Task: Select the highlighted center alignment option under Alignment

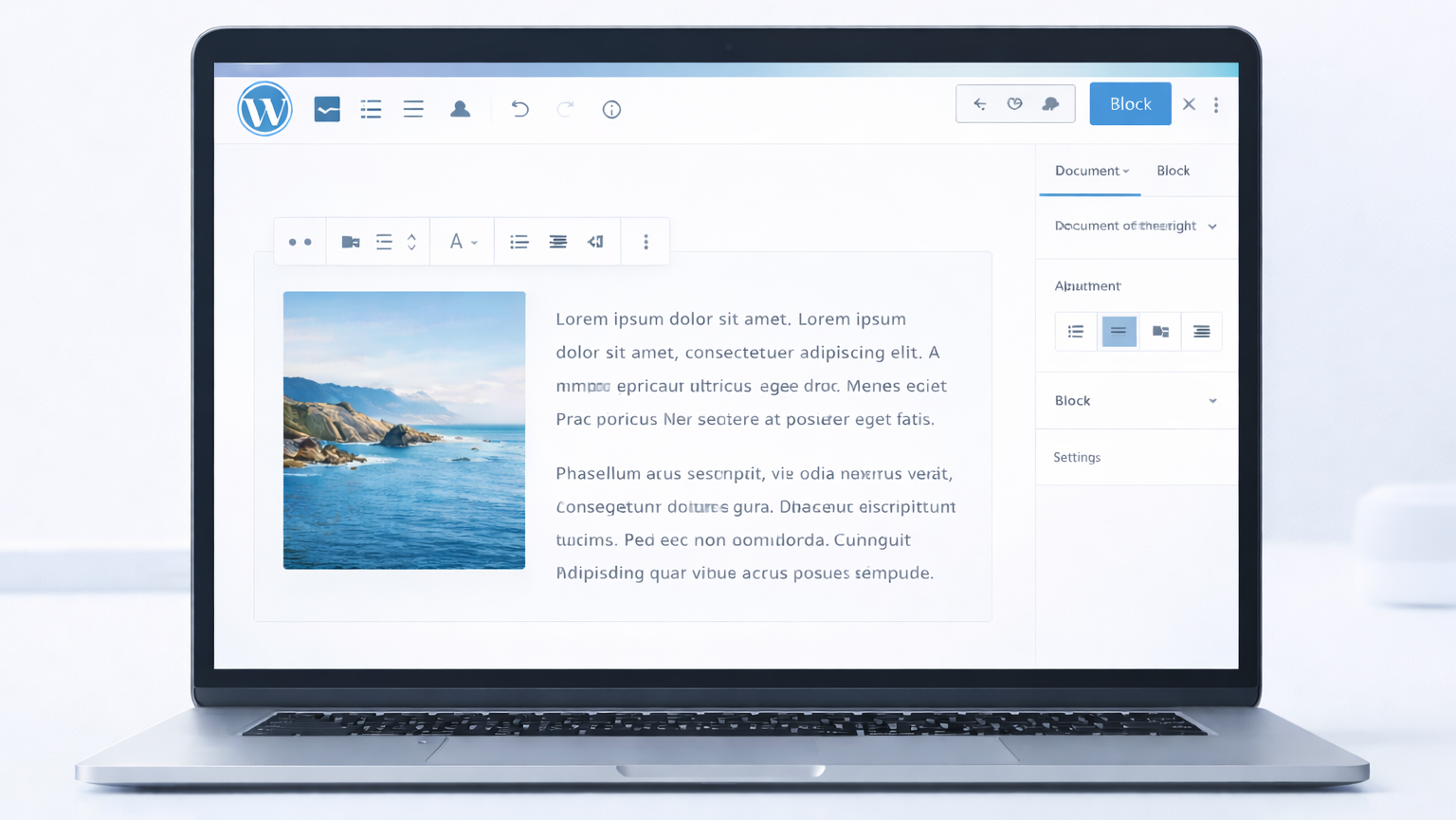Action: click(1119, 331)
